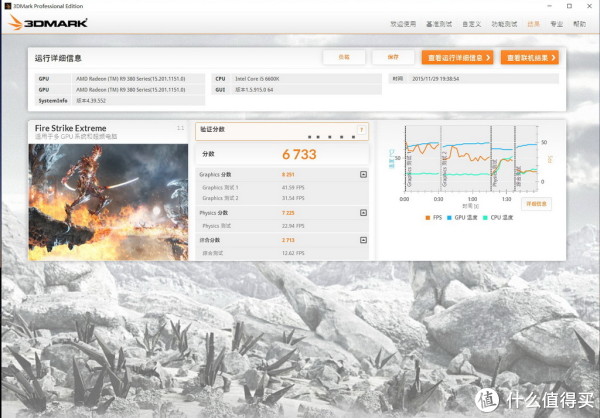The width and height of the screenshot is (600, 418).
Task: Open the 欢迎使用 tab
Action: 403,24
